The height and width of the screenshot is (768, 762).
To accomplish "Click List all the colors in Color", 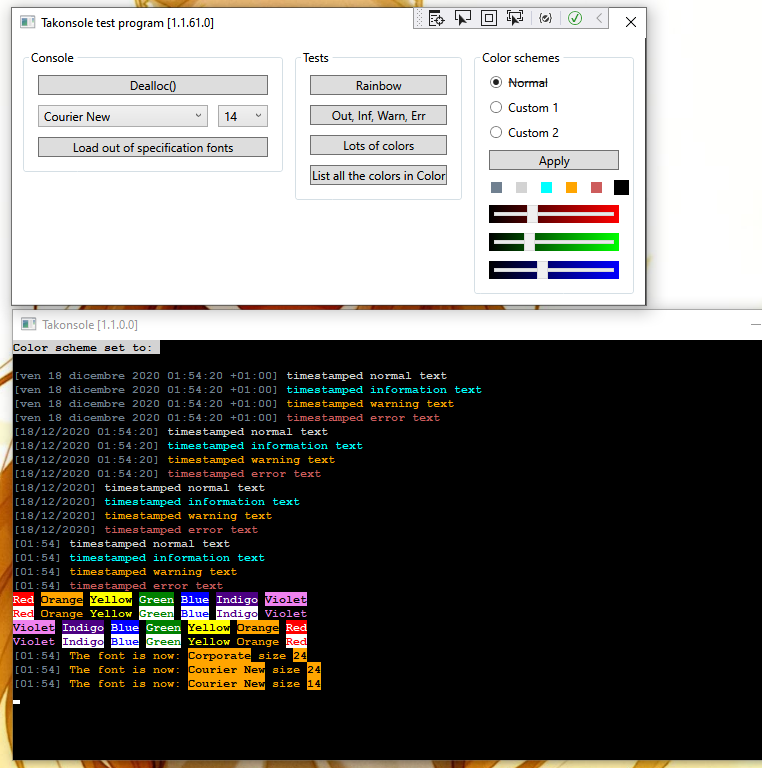I will (378, 175).
